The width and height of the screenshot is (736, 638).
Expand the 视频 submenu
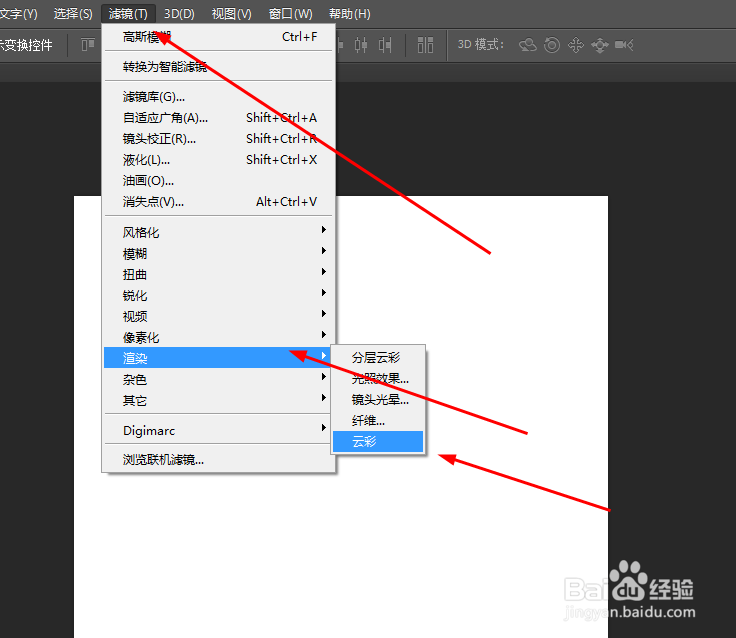click(218, 316)
